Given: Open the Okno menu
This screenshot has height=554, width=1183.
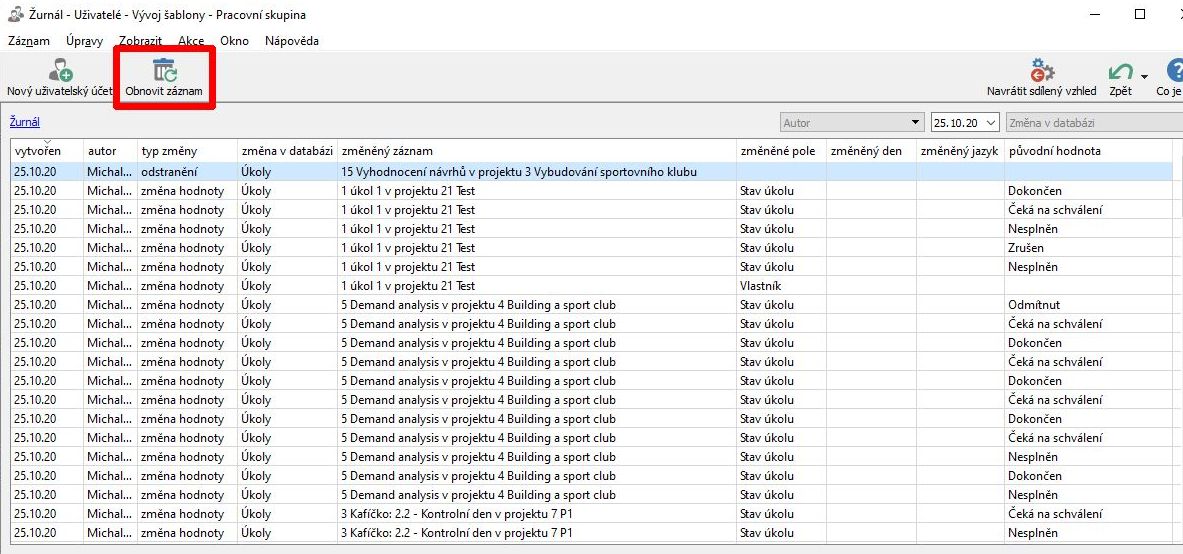Looking at the screenshot, I should pos(234,41).
